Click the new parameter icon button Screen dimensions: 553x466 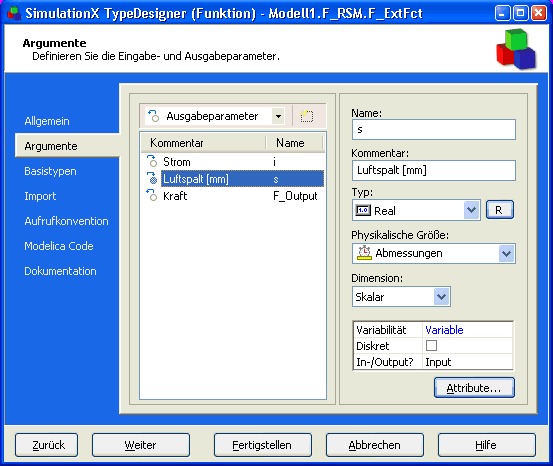[x=306, y=116]
